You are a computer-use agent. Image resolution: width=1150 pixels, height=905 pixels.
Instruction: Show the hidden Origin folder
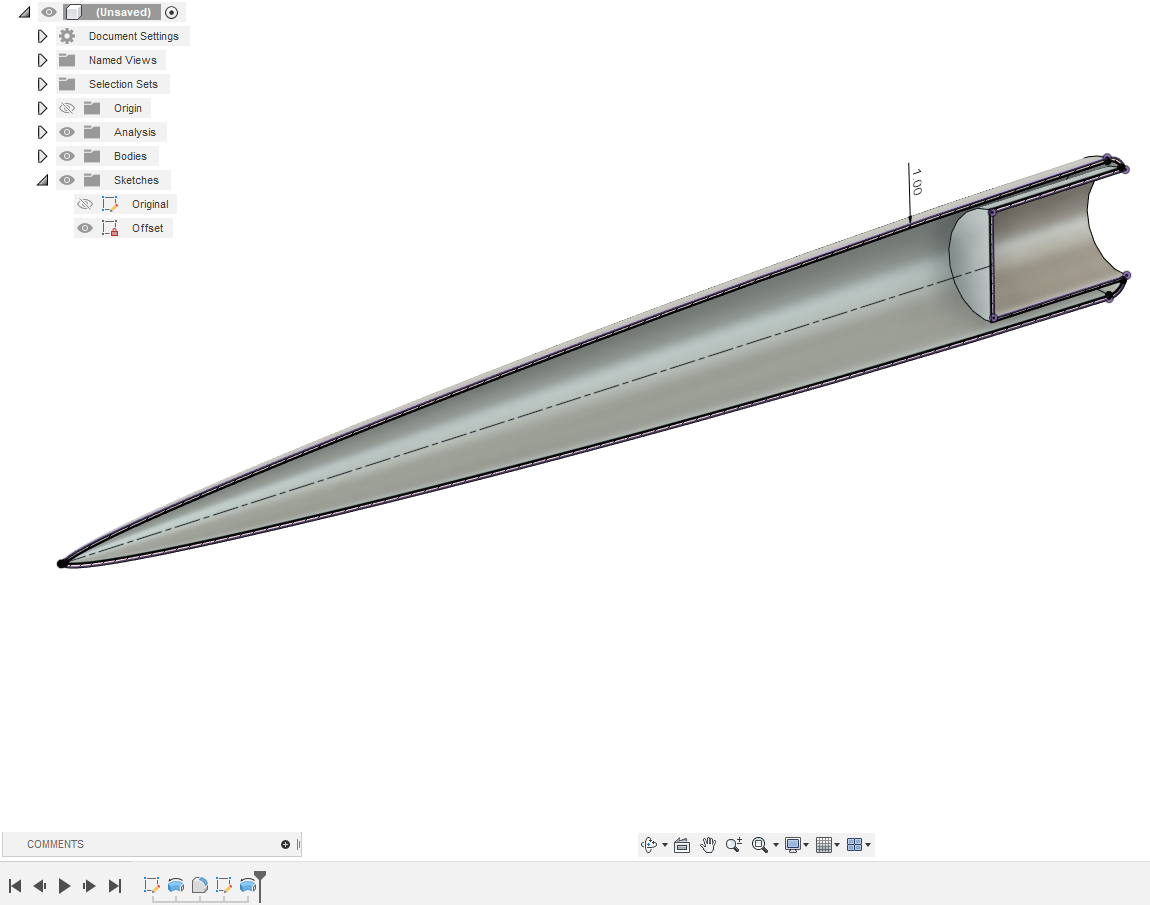pos(67,109)
